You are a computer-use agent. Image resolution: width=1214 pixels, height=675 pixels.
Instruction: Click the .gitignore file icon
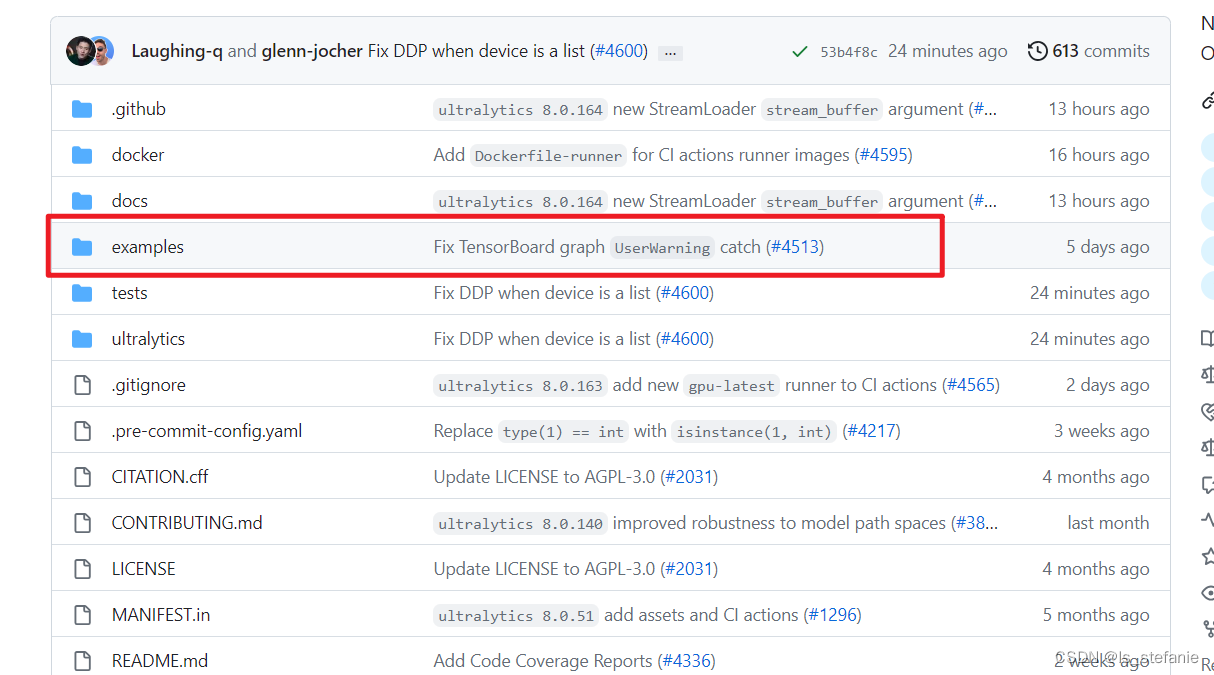(x=82, y=385)
